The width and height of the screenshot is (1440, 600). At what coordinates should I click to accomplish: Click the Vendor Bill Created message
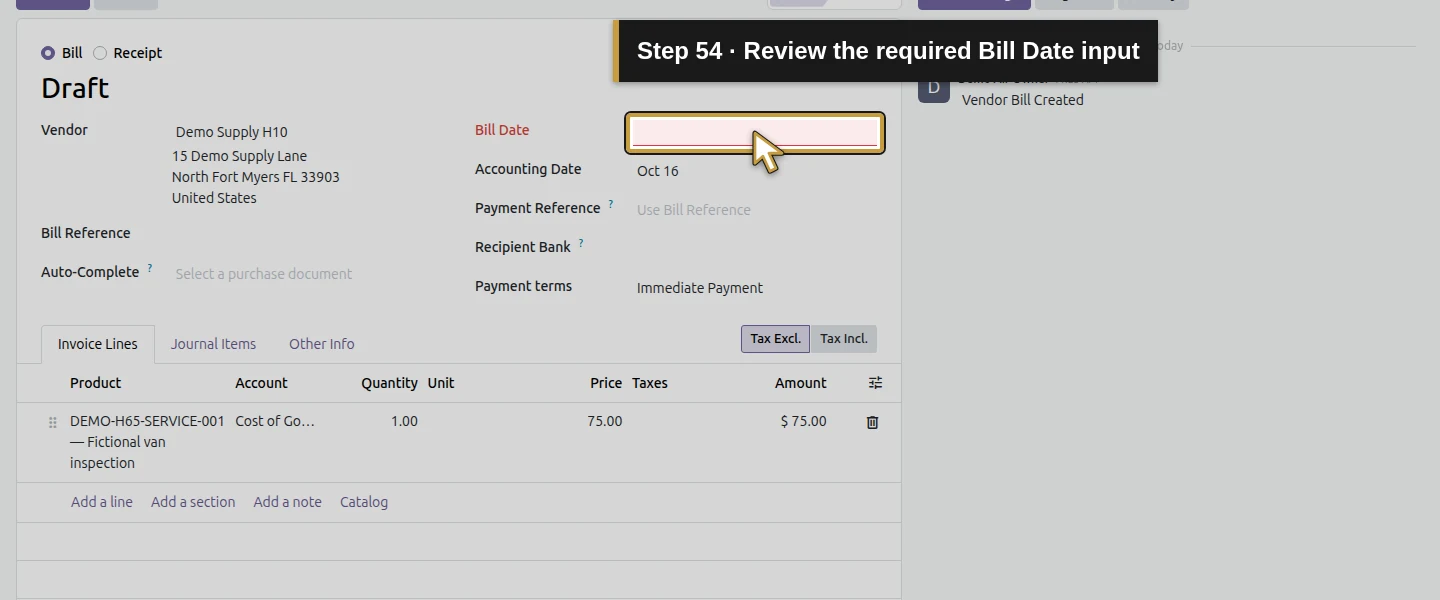point(1023,100)
